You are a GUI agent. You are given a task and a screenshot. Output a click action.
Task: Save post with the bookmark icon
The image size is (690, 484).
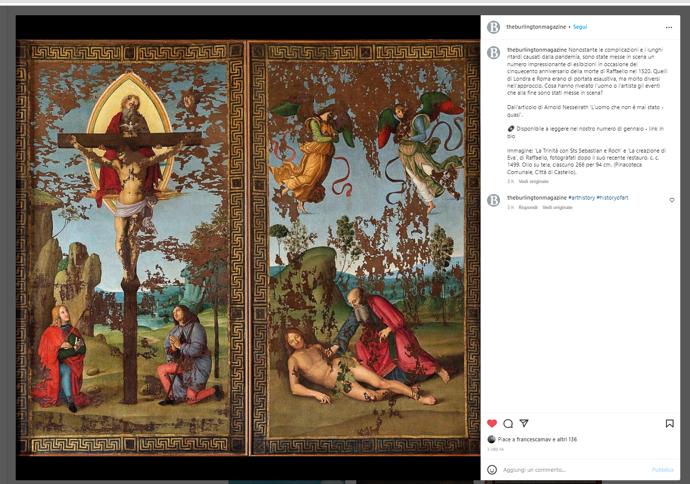point(669,423)
